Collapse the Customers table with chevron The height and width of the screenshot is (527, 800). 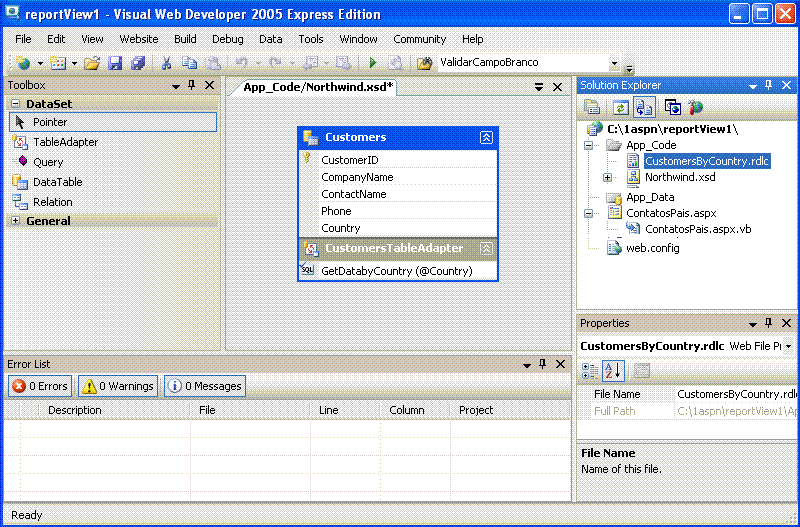pos(486,137)
